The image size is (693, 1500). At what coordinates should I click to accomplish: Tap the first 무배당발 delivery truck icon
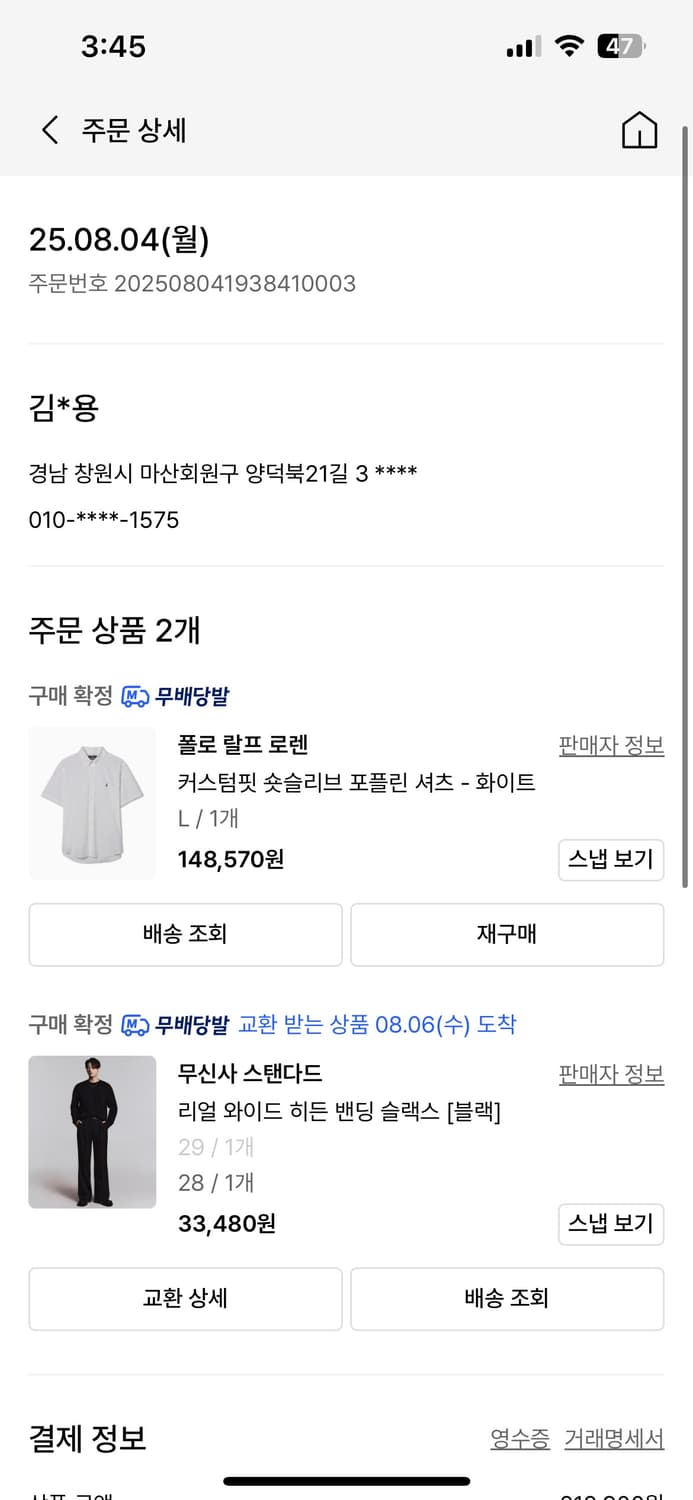pos(135,696)
